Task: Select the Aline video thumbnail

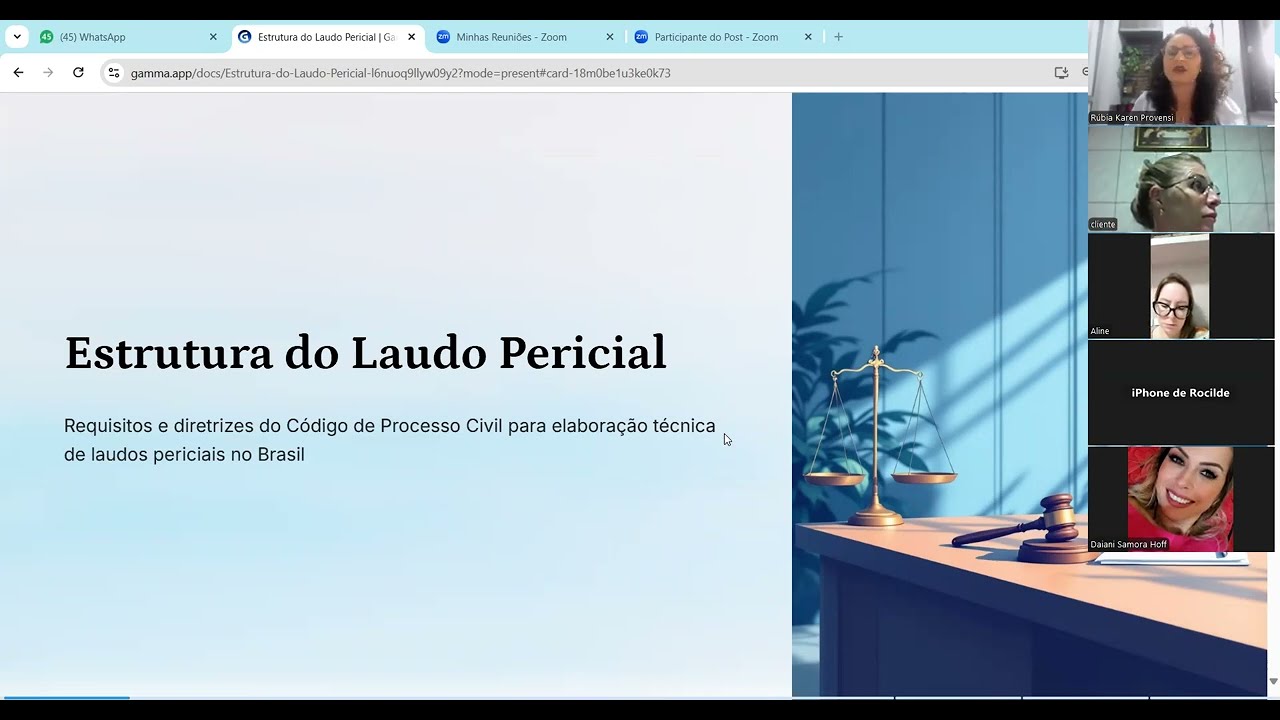Action: click(x=1181, y=286)
